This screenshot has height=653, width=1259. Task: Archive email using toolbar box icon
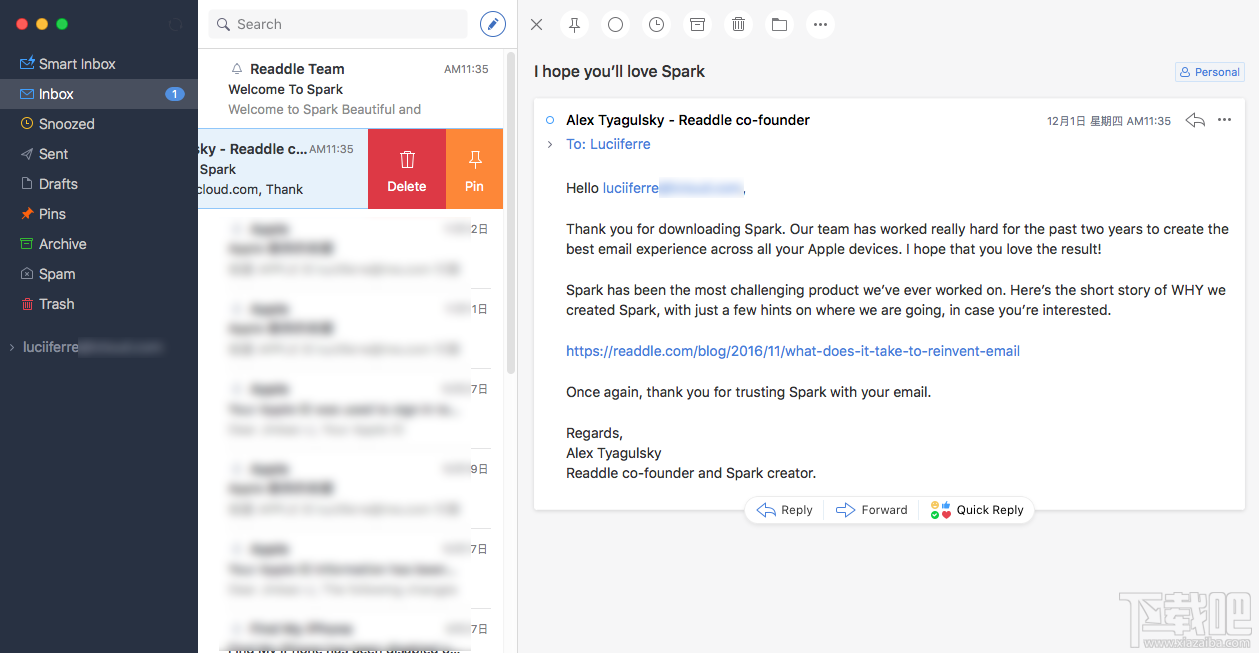click(x=697, y=25)
